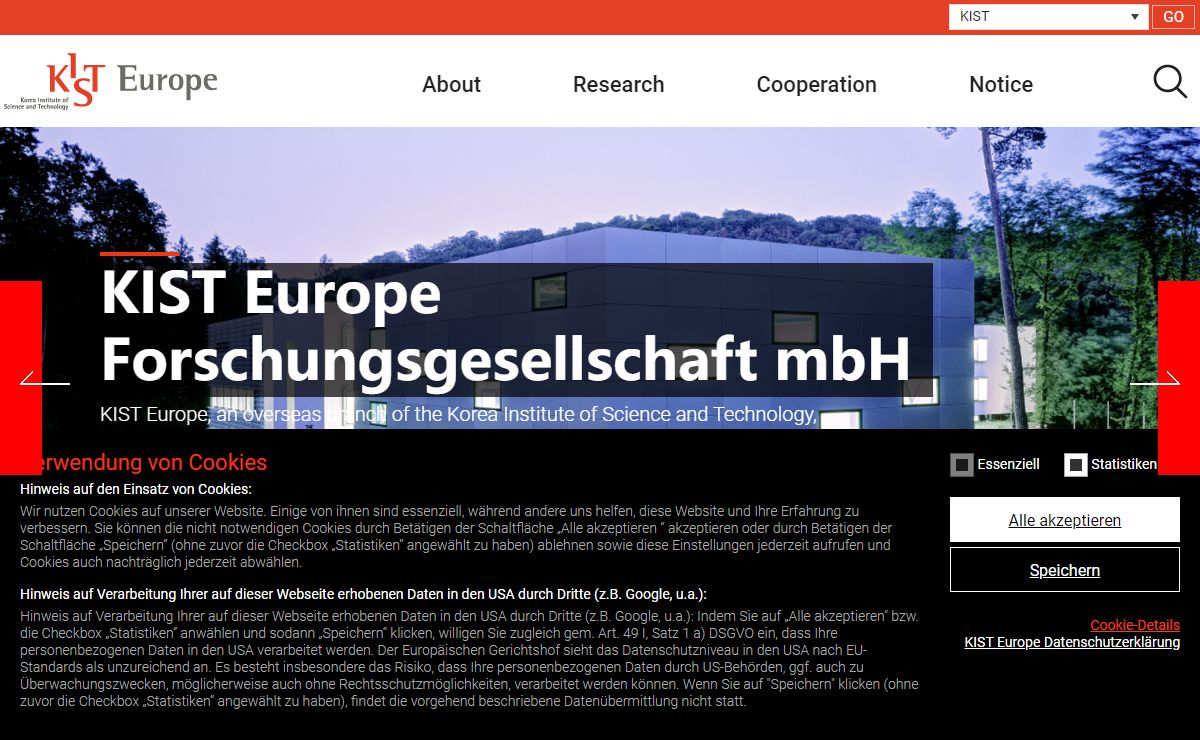Screen dimensions: 1200x740
Task: Open the search magnifier icon
Action: pyautogui.click(x=1170, y=82)
